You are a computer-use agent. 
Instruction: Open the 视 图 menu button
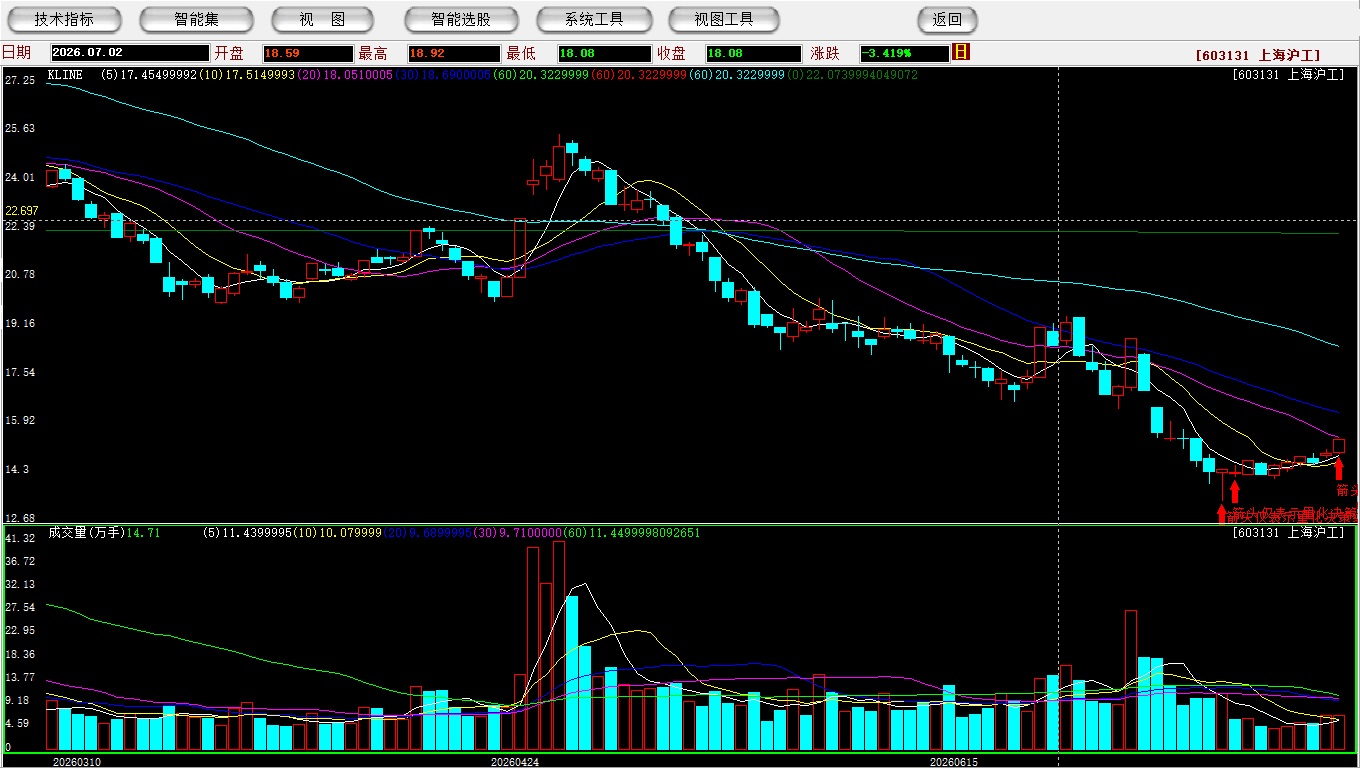point(322,19)
